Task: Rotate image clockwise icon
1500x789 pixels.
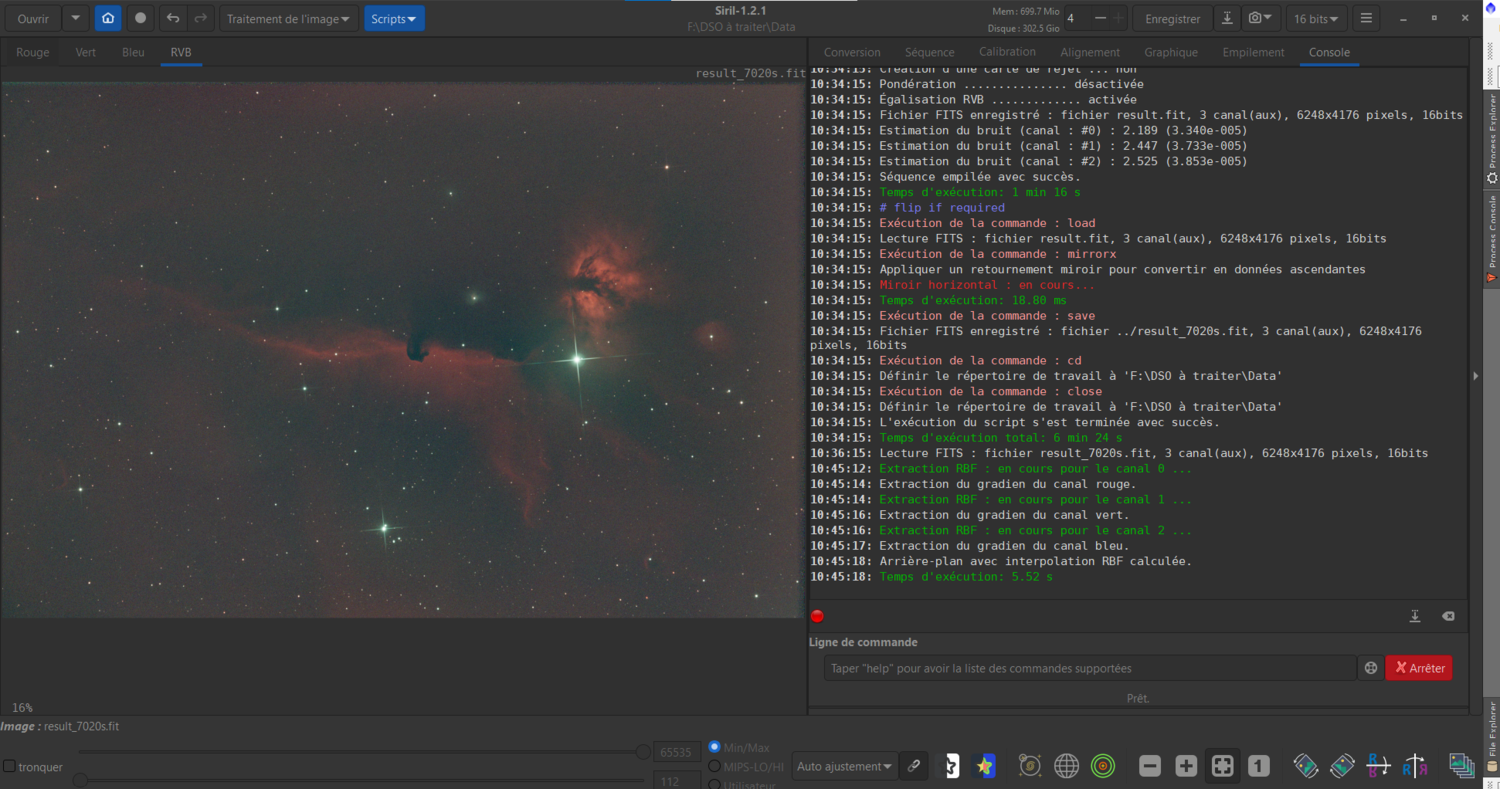Action: [1342, 766]
